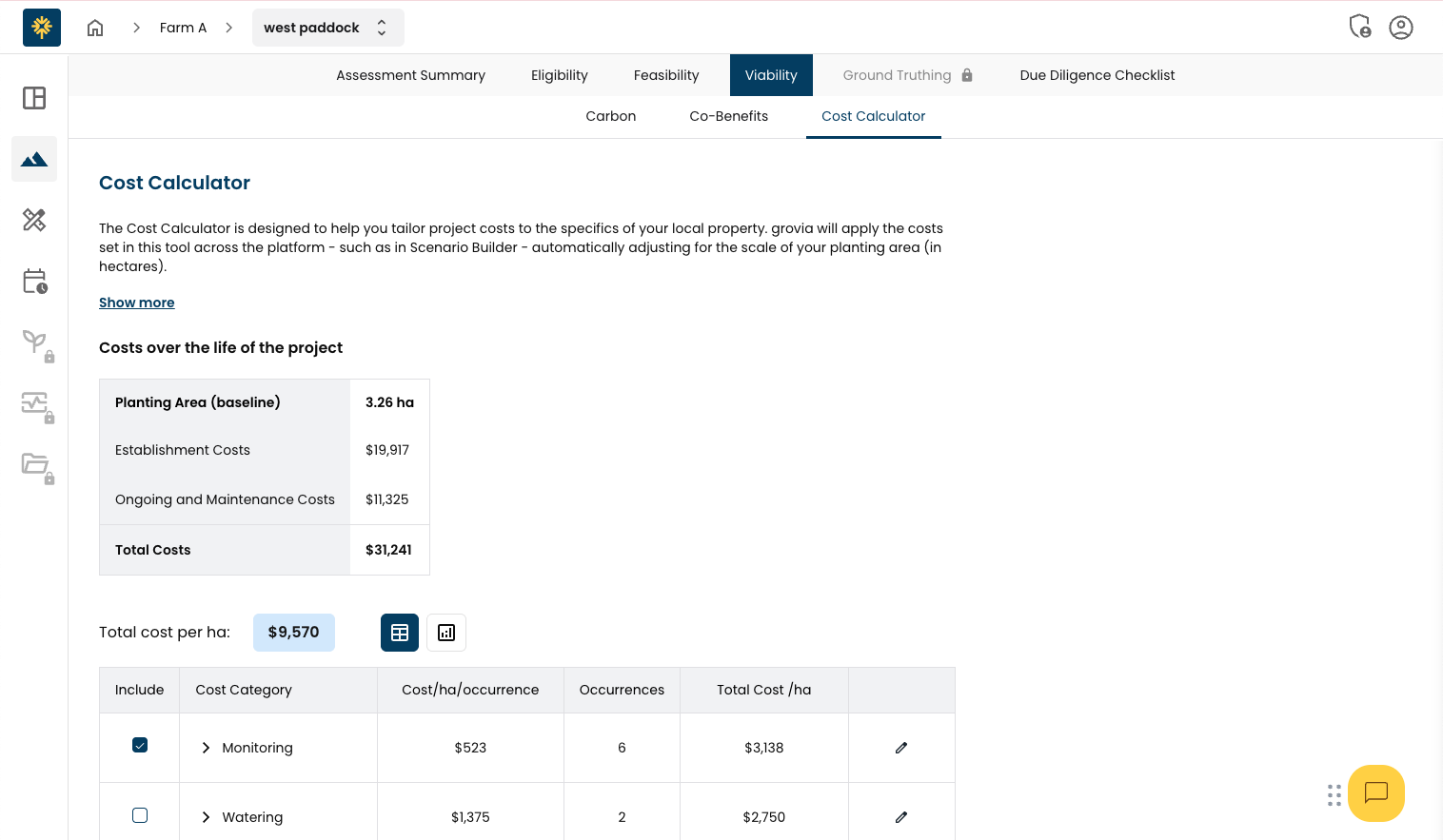Click the Watering $1,375 cost cell
The width and height of the screenshot is (1443, 840).
(470, 817)
